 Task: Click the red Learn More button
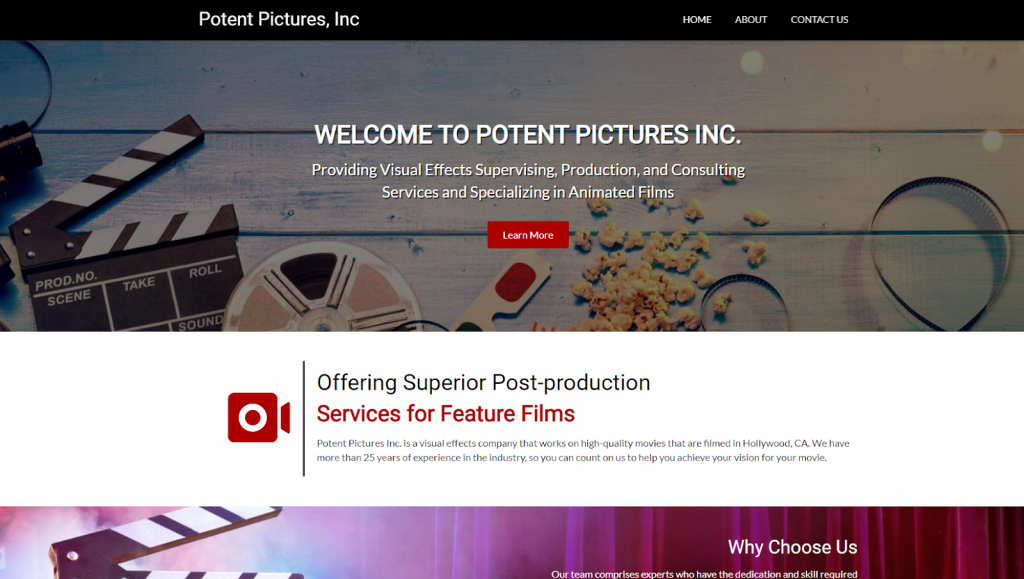point(528,235)
